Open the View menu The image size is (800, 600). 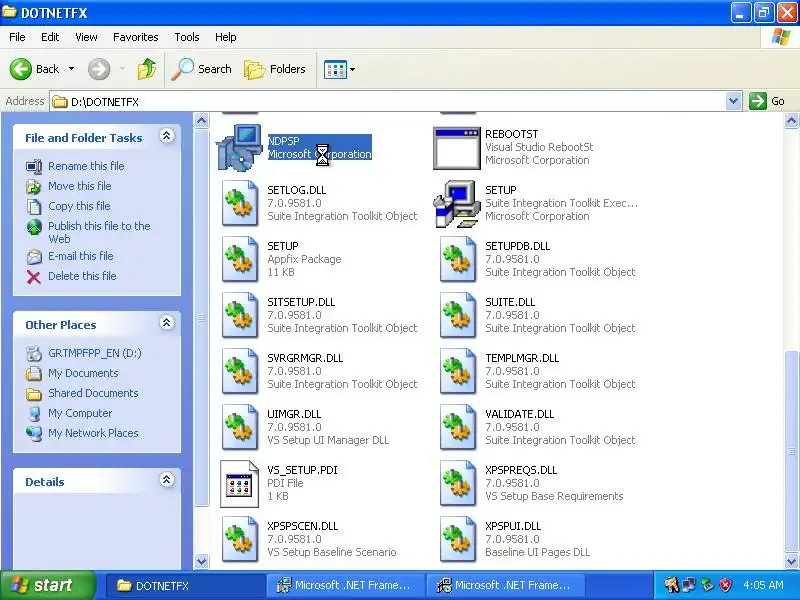86,37
